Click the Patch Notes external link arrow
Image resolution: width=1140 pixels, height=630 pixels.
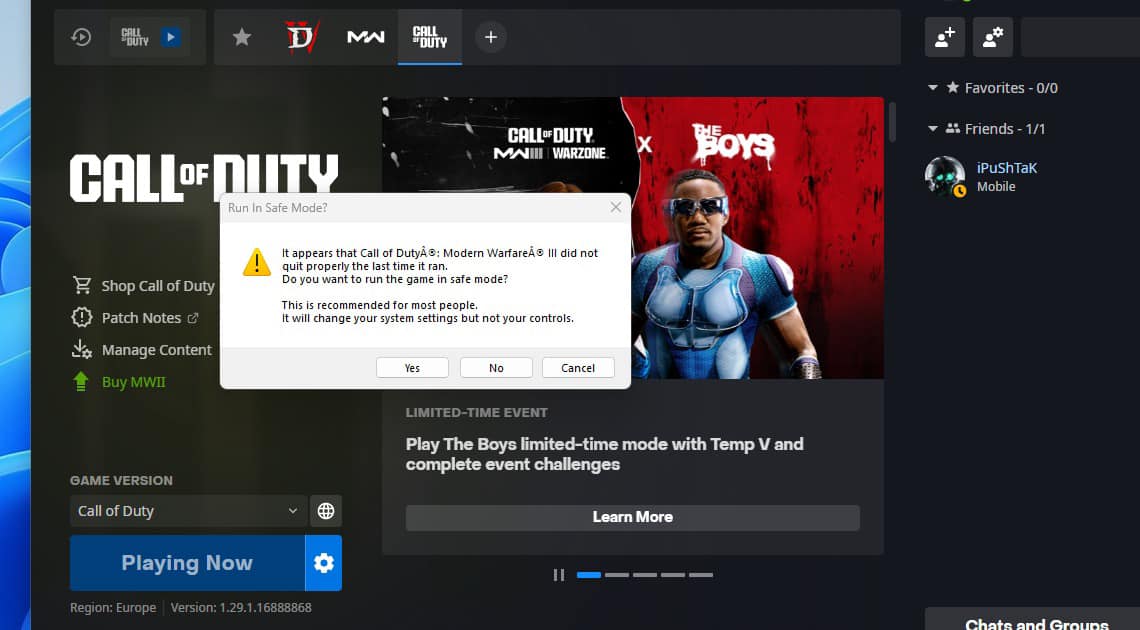click(x=193, y=318)
